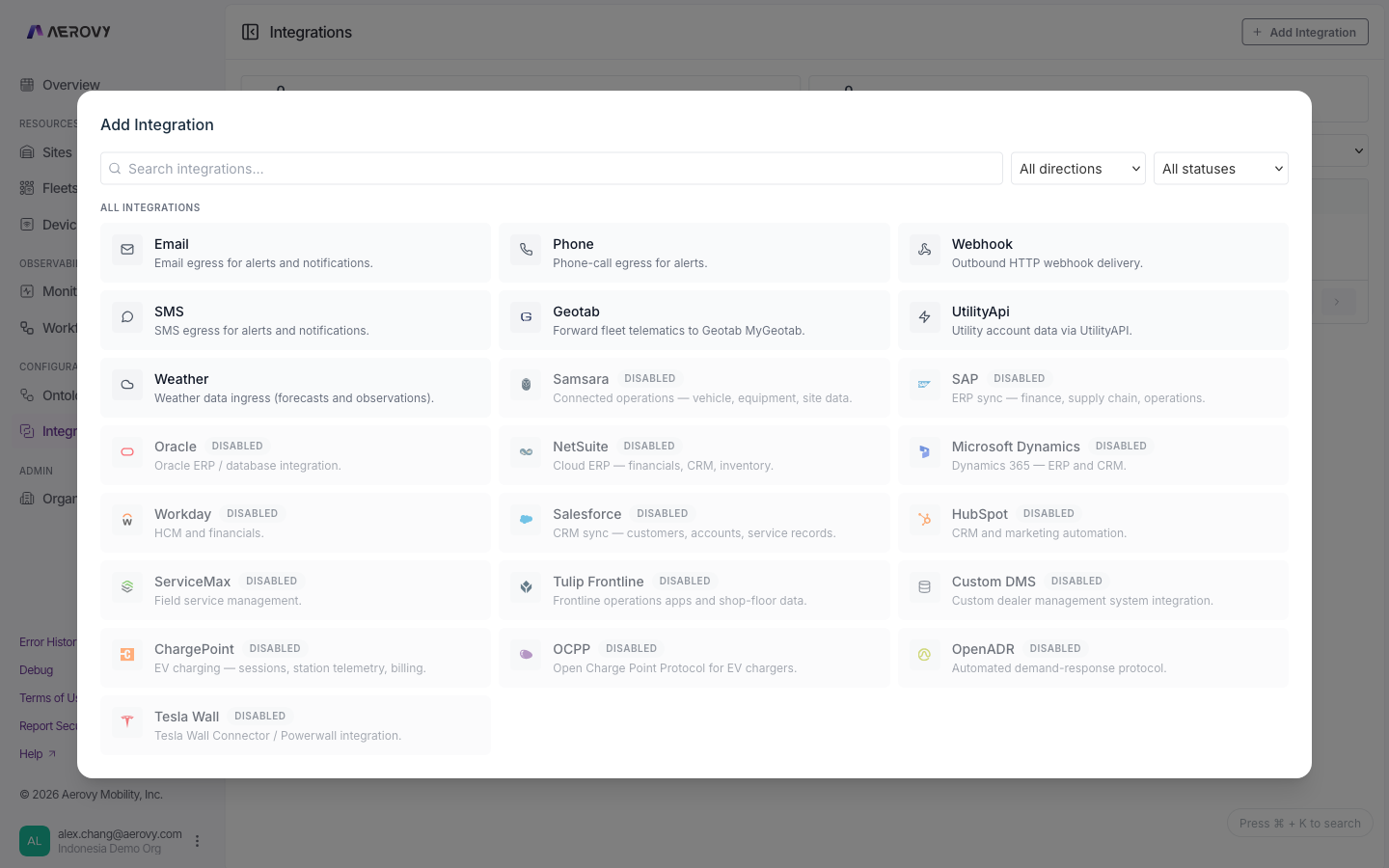Screen dimensions: 1389x868
Task: Open the All directions dropdown
Action: tap(1078, 169)
